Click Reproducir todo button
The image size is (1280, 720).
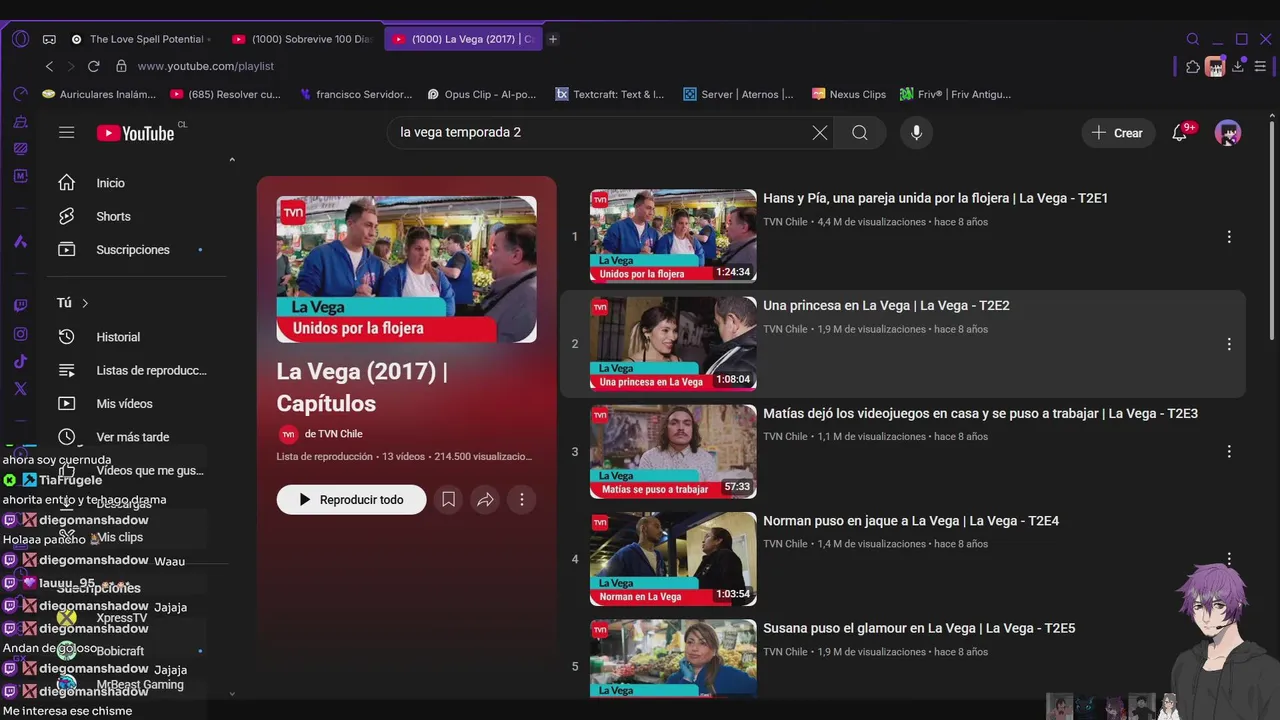[x=351, y=499]
